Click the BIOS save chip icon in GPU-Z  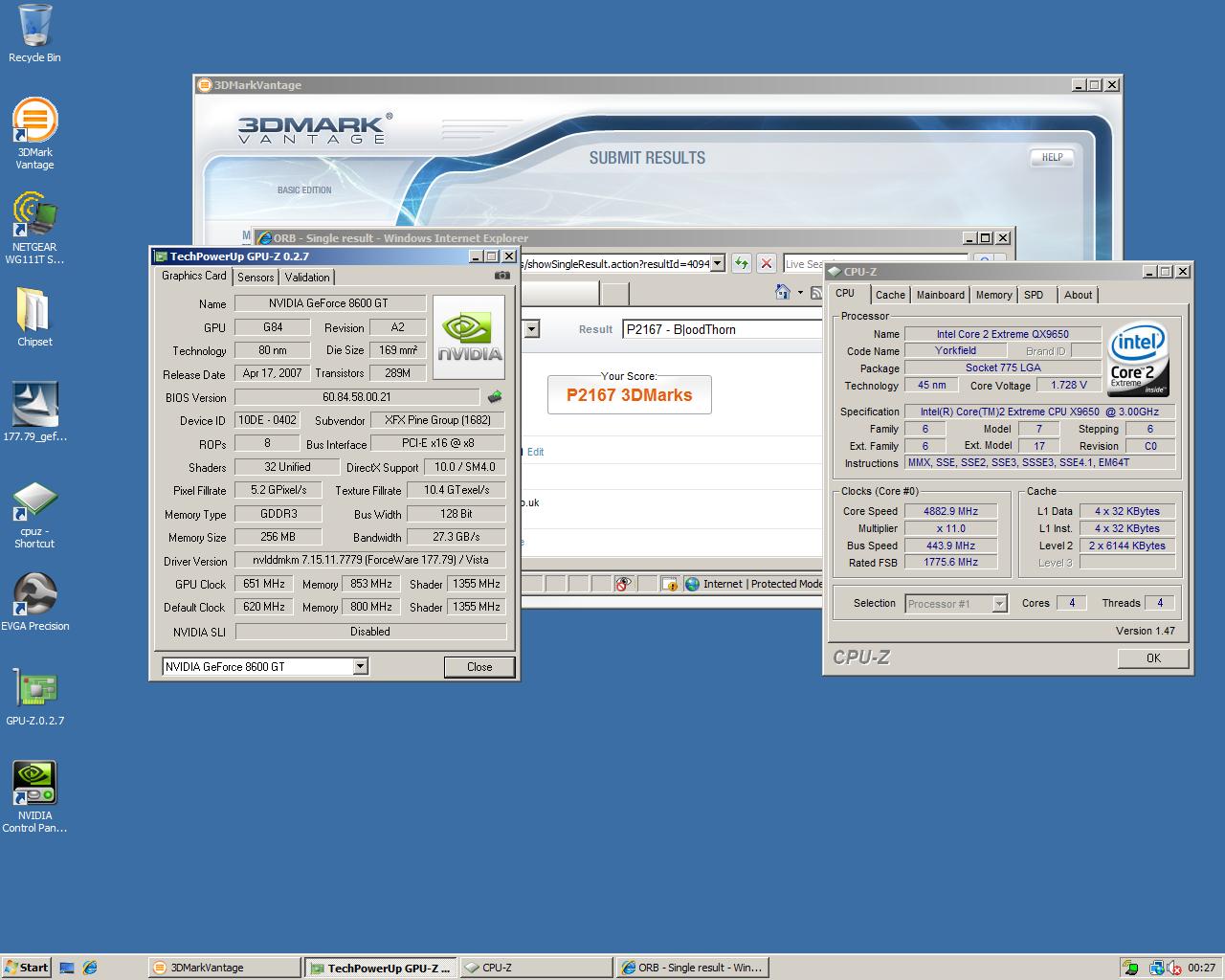[x=495, y=396]
